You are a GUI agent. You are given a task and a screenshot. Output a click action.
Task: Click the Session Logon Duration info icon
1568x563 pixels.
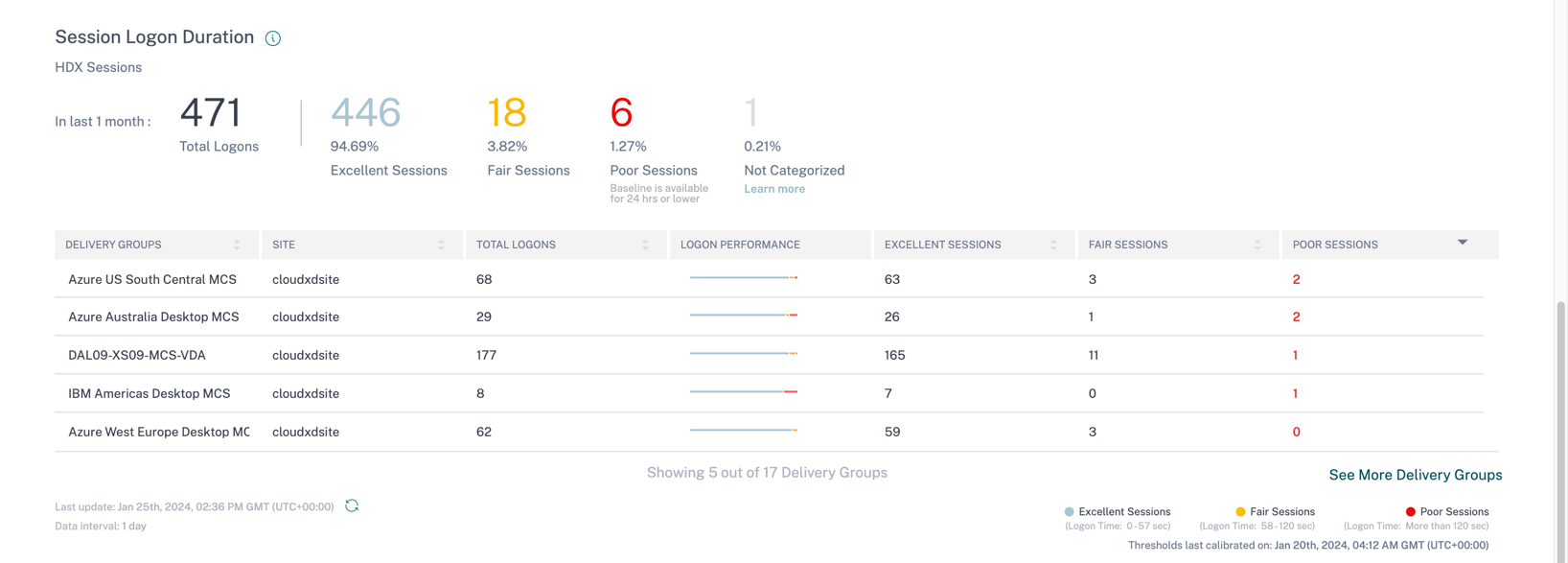tap(273, 38)
